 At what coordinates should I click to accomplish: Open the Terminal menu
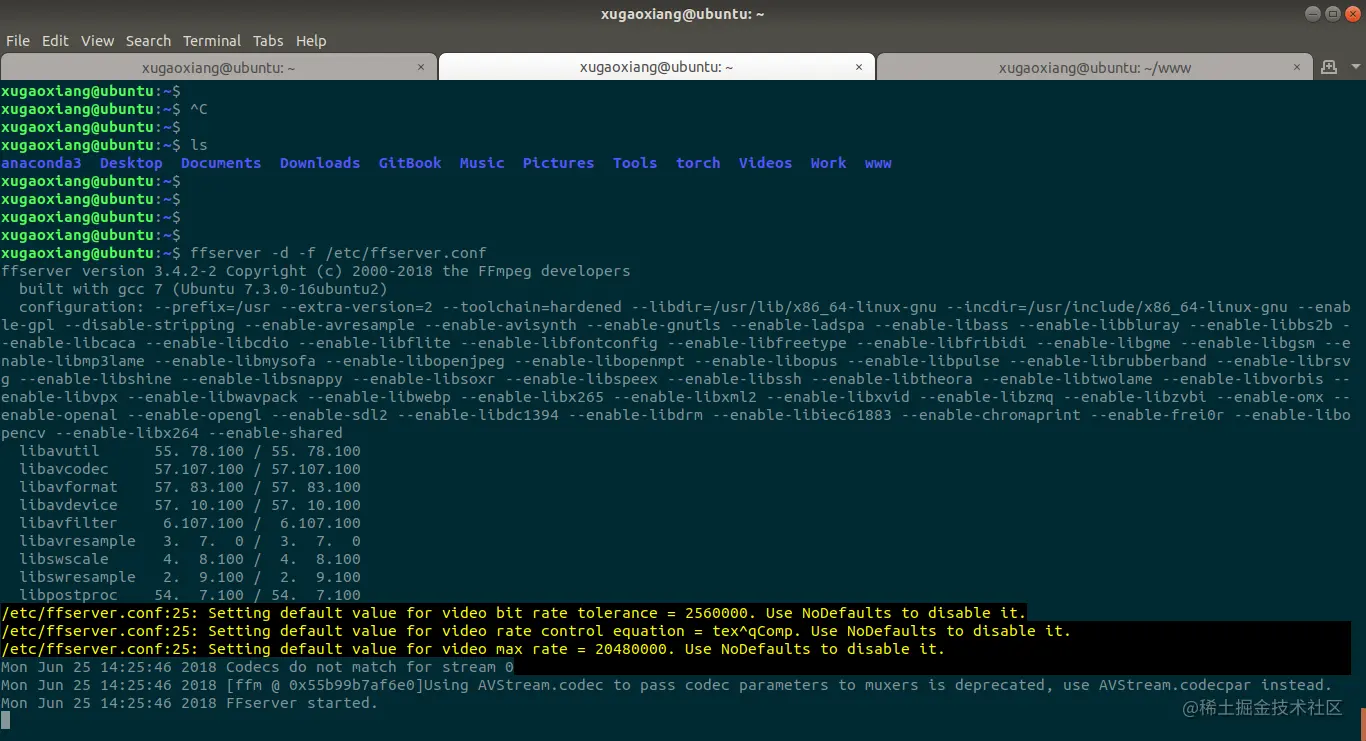pos(211,41)
